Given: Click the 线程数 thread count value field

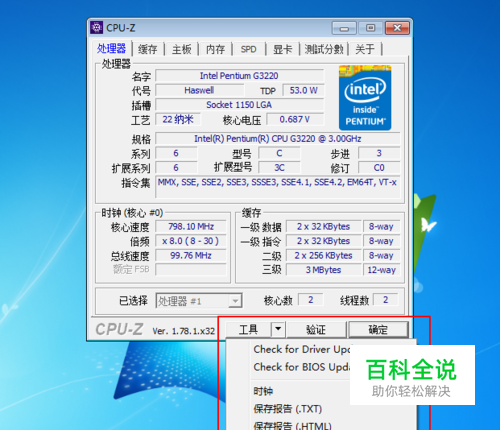Looking at the screenshot, I should (386, 300).
